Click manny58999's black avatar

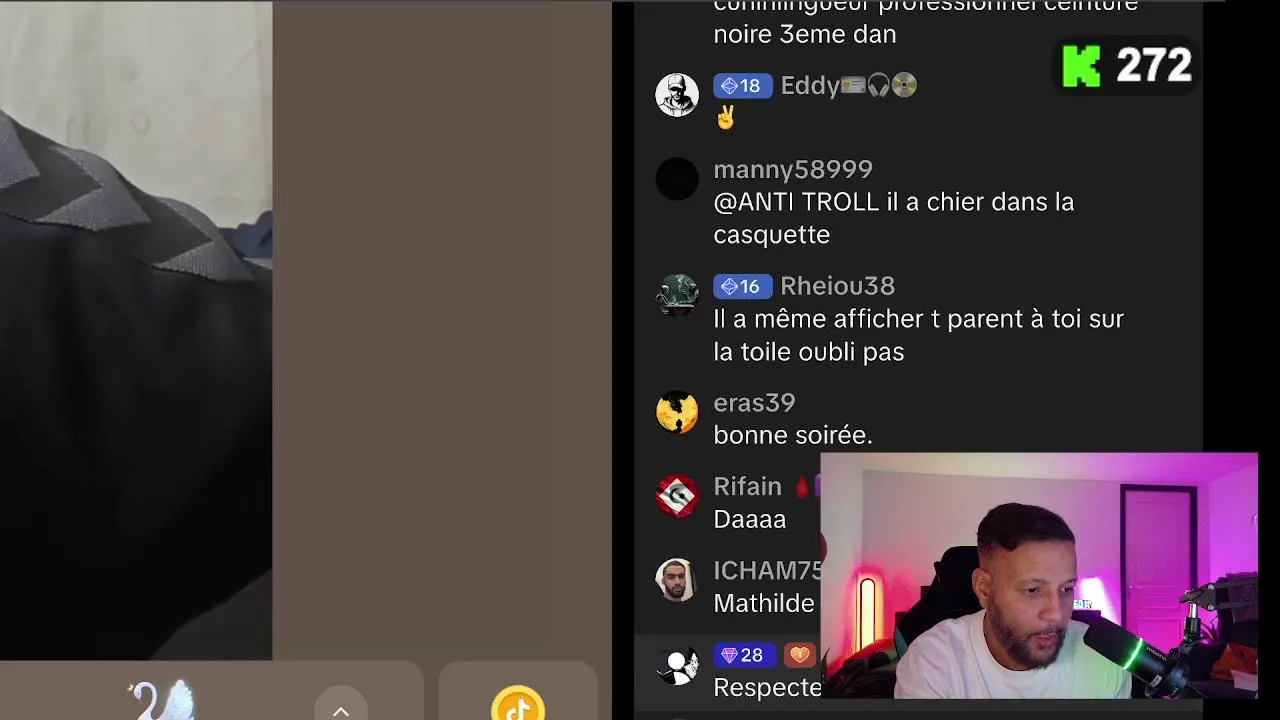[x=677, y=179]
